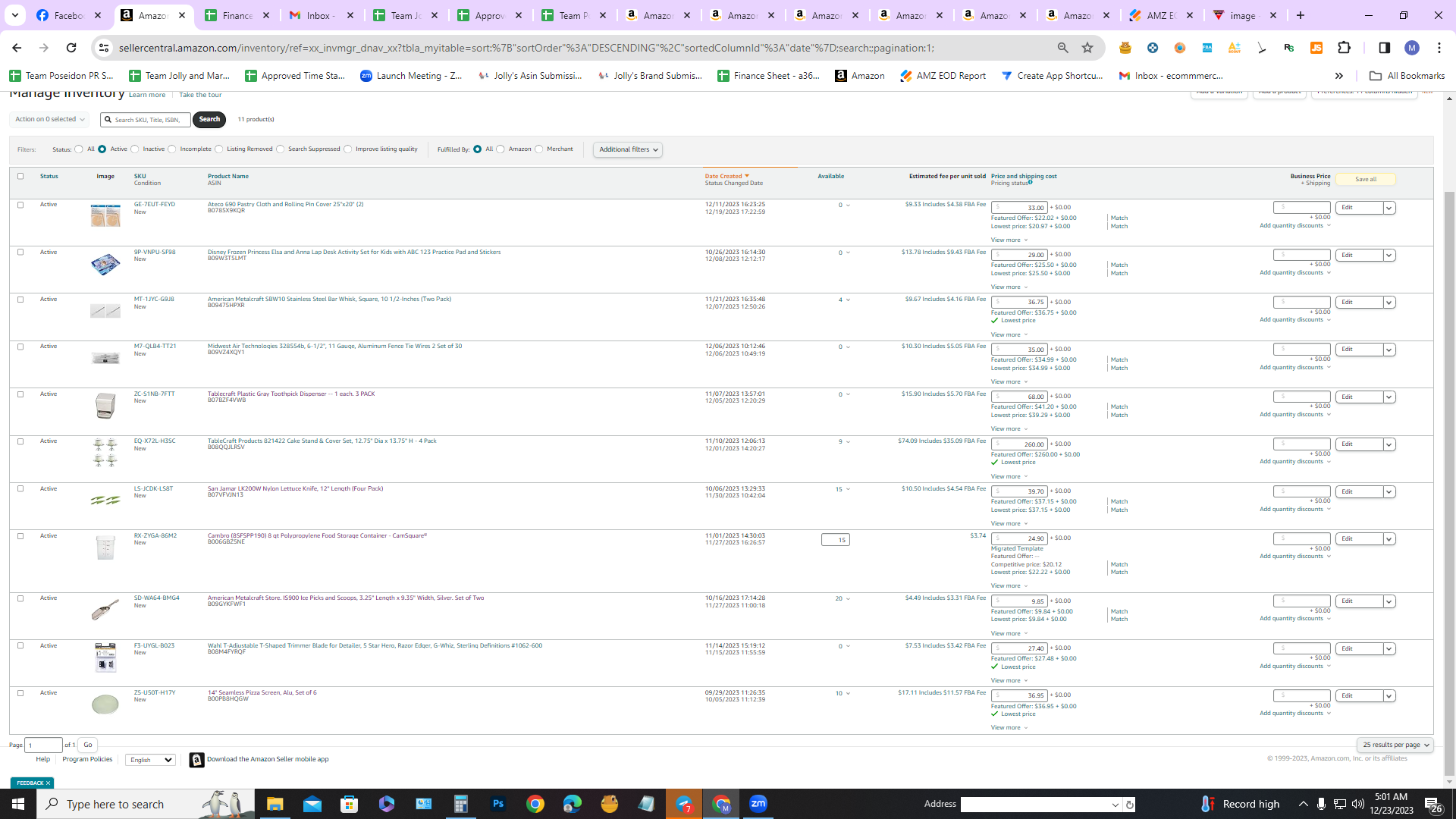Open the Program Policies link
This screenshot has height=819, width=1456.
click(87, 759)
